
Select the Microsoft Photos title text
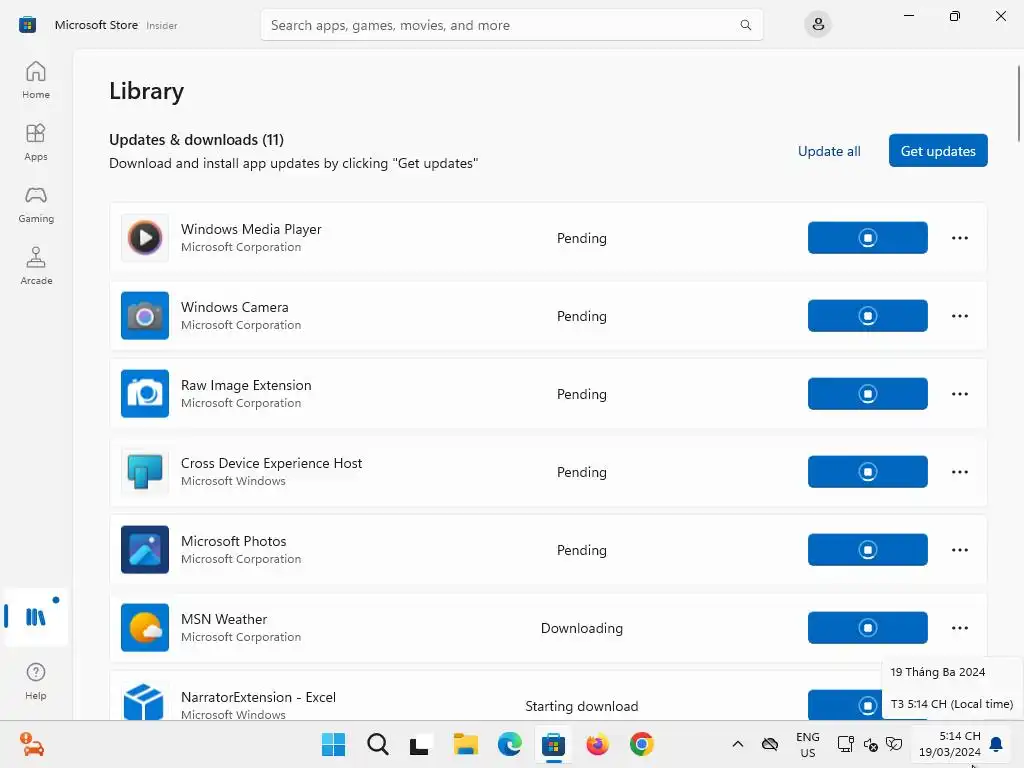233,541
